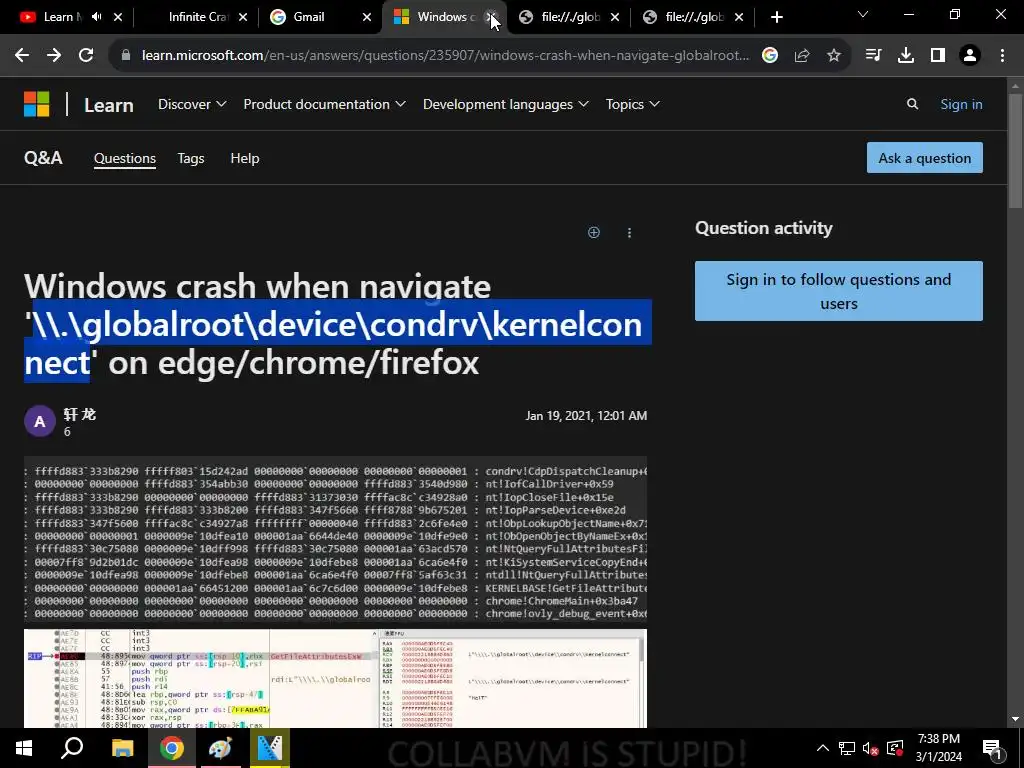Share this page via address bar icon
Screen dimensions: 1024x768
(x=802, y=56)
